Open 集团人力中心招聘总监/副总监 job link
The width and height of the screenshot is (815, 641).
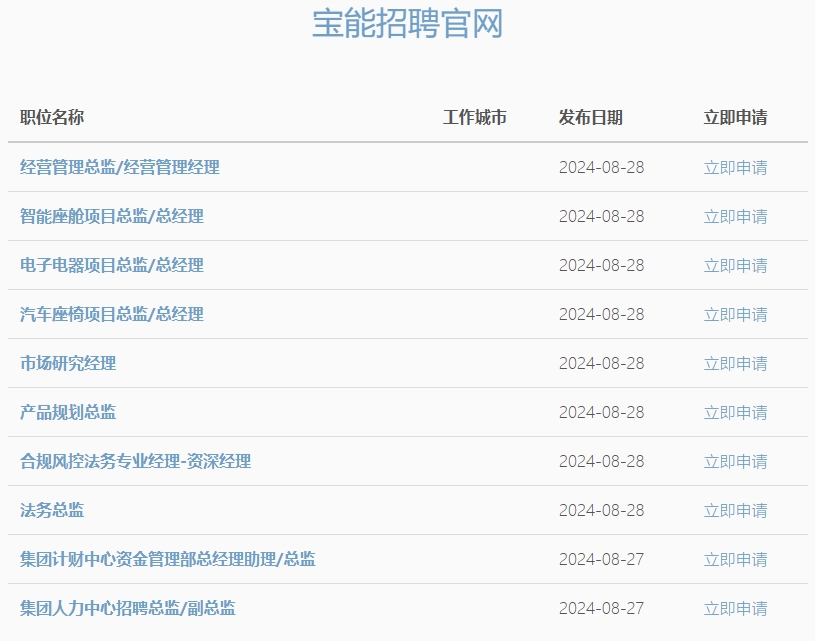point(128,608)
